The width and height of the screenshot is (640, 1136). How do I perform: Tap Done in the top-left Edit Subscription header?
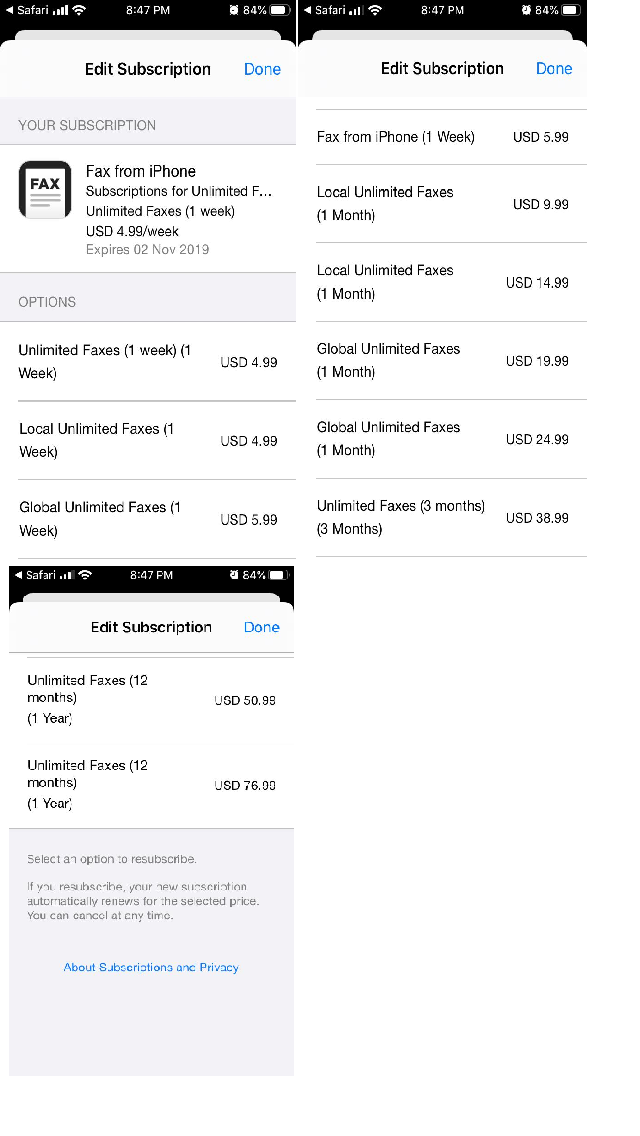click(x=262, y=69)
